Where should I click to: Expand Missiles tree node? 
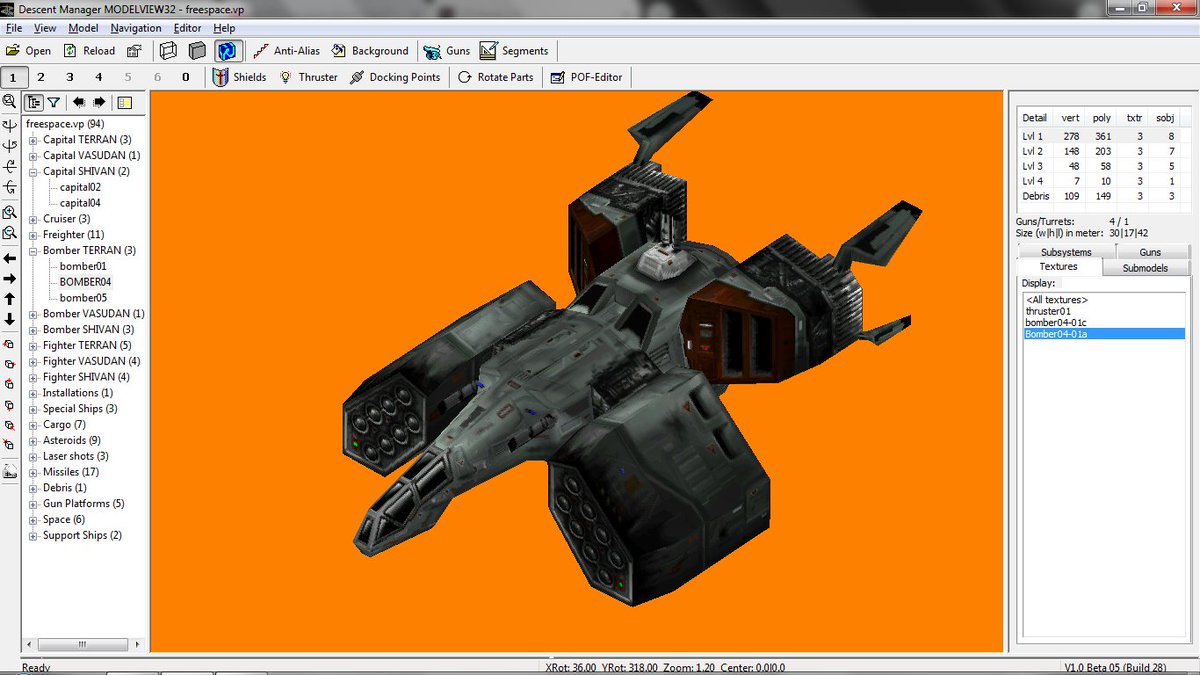tap(33, 472)
